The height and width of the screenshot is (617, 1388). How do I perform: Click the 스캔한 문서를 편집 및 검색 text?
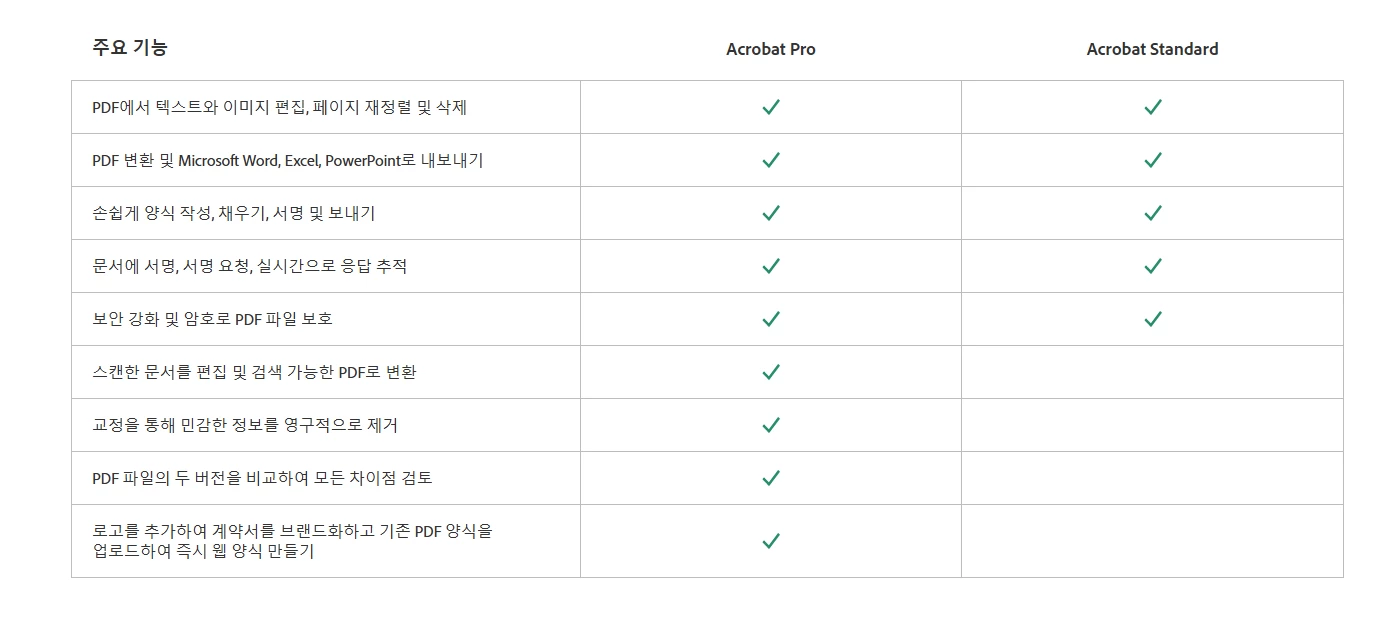coord(206,372)
